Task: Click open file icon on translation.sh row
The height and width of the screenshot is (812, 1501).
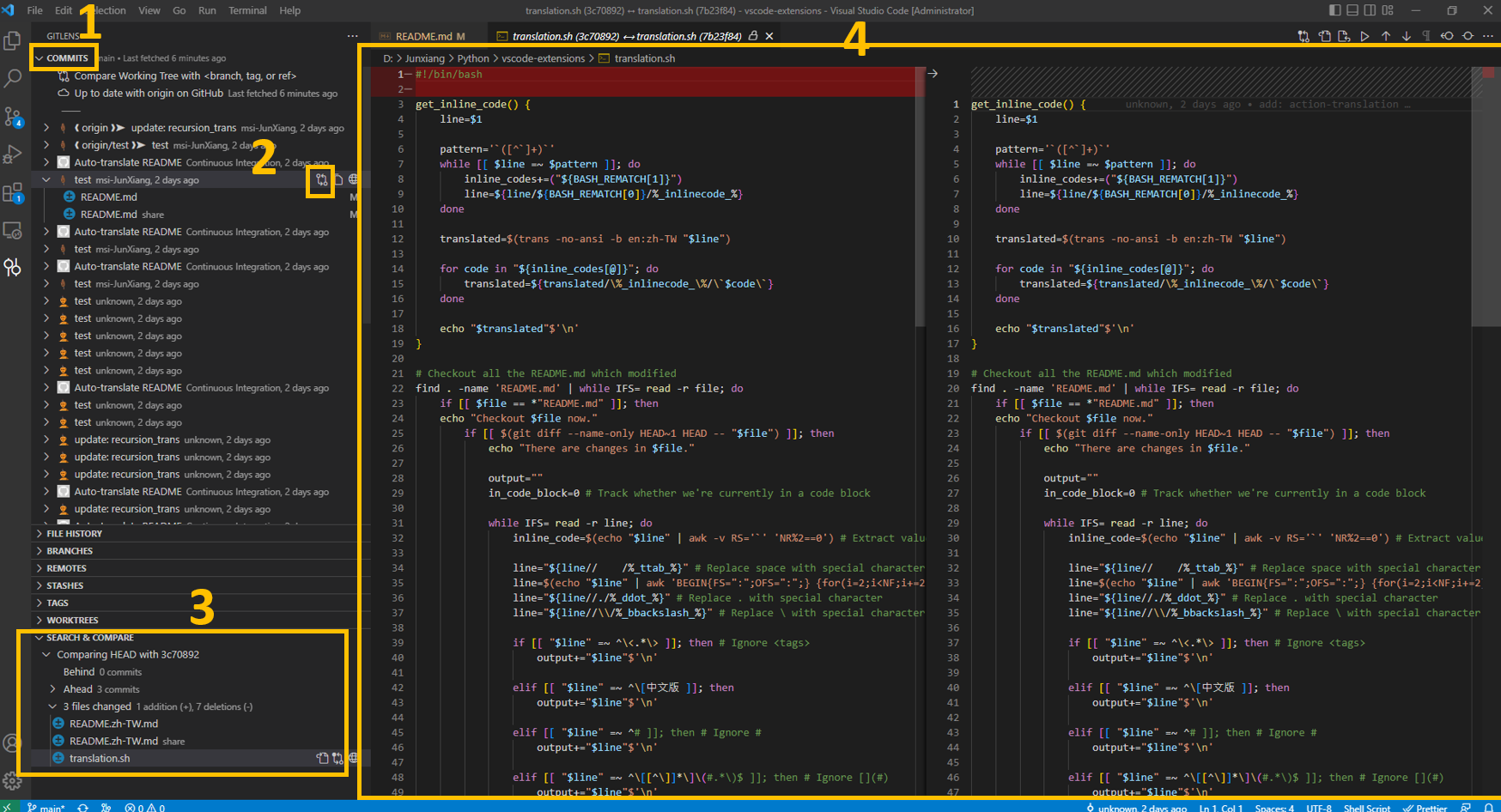Action: pos(322,759)
